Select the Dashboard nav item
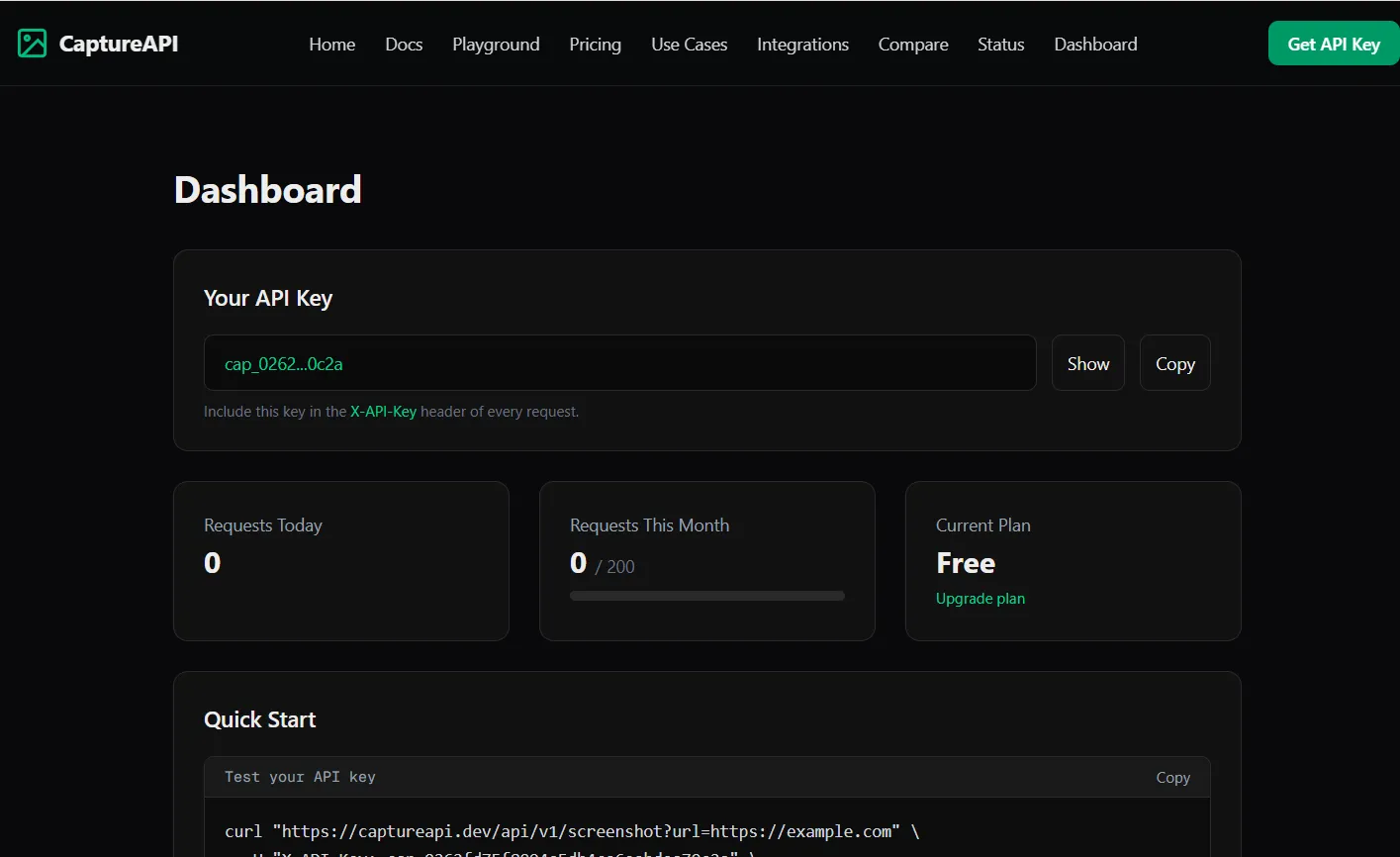The width and height of the screenshot is (1400, 857). coord(1095,45)
